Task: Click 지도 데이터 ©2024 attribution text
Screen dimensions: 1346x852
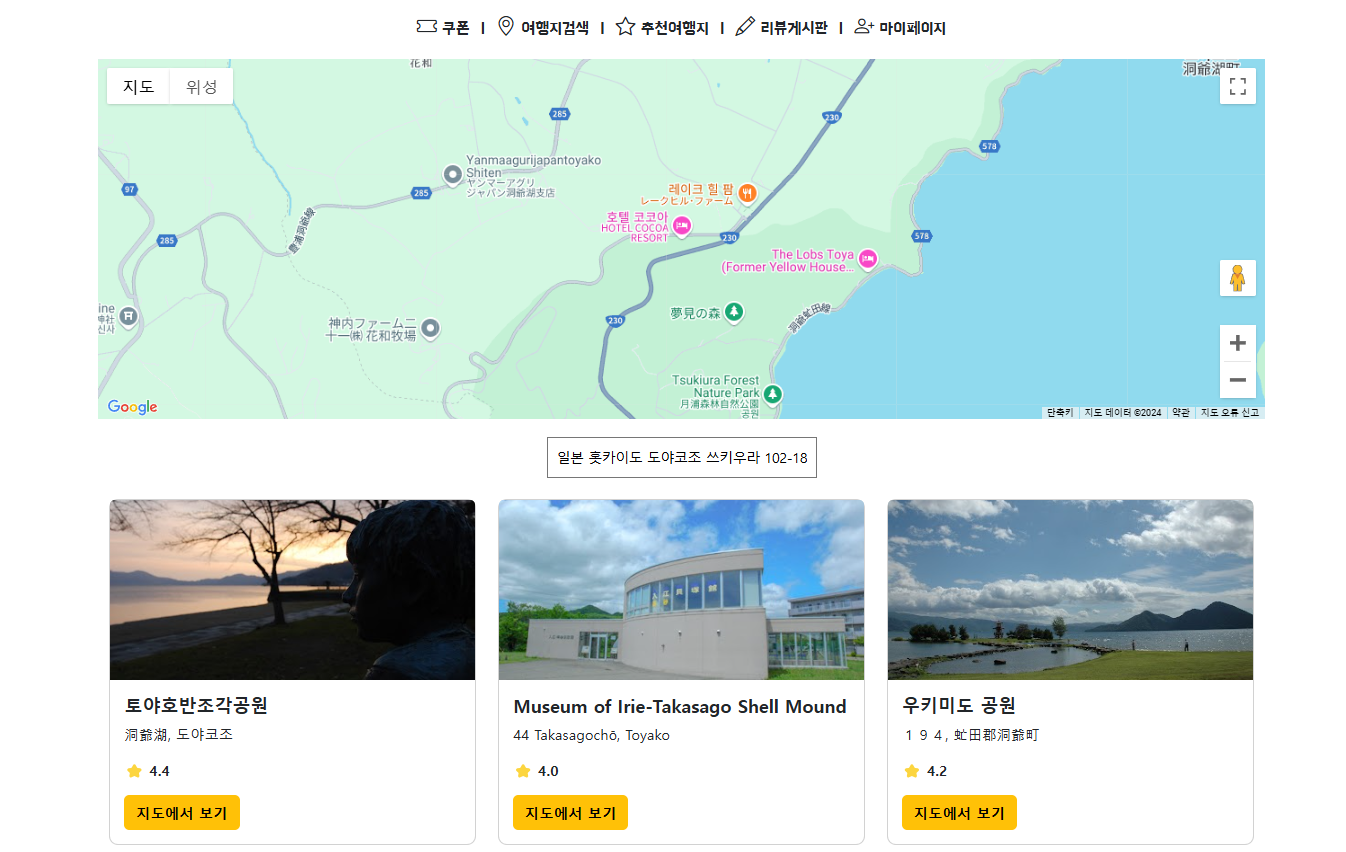Action: (x=1123, y=413)
